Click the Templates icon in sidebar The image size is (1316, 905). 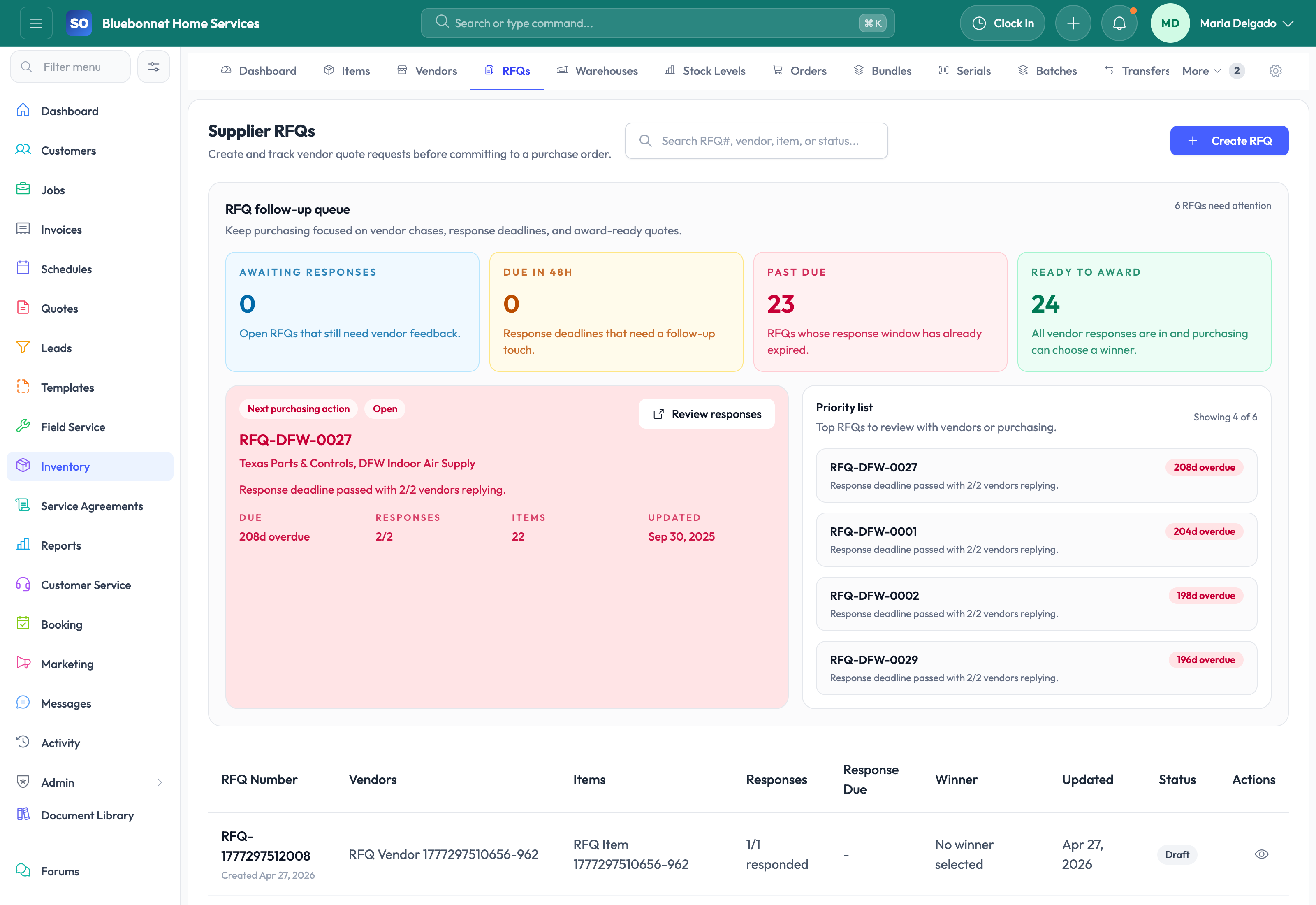pyautogui.click(x=23, y=387)
